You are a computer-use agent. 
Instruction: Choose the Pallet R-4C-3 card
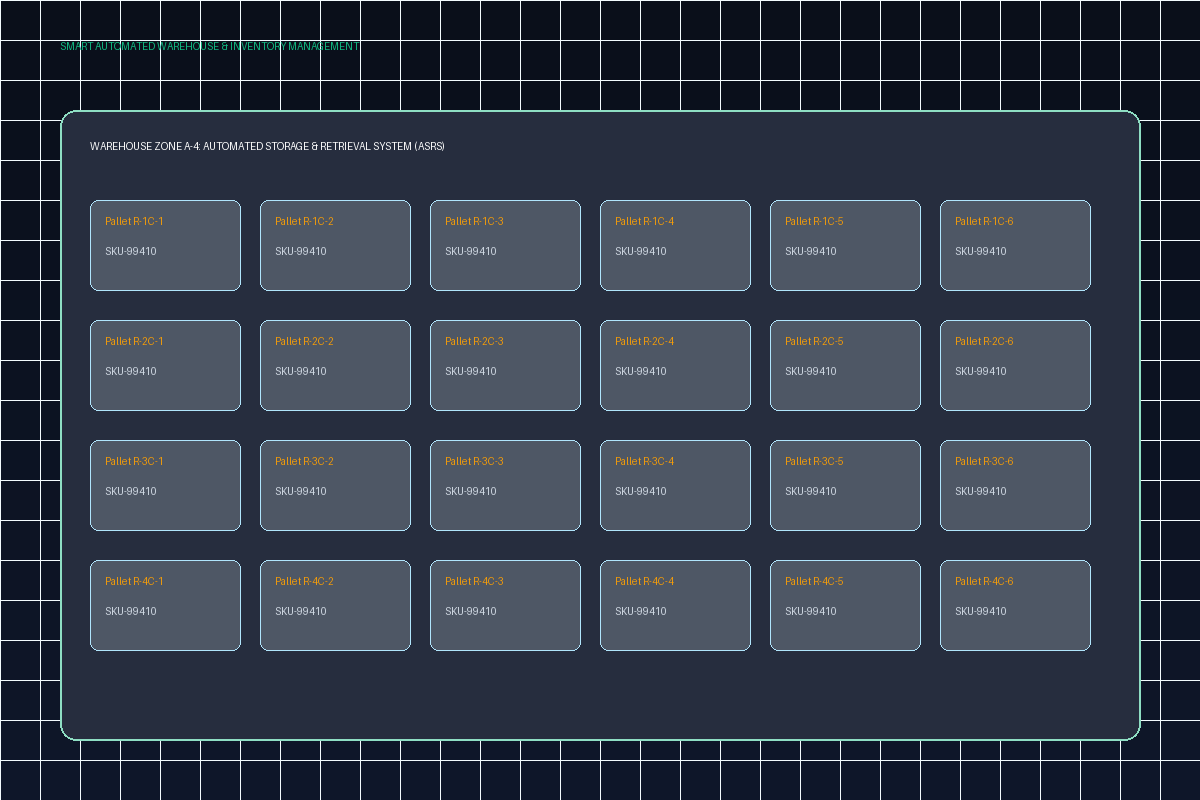tap(505, 605)
